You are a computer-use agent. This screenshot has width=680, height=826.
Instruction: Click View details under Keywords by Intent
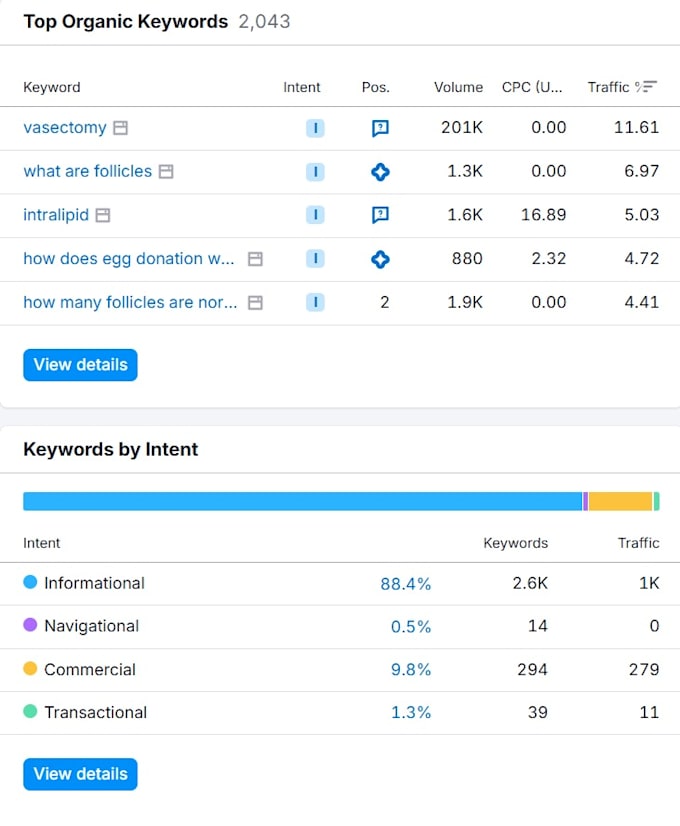[x=80, y=774]
